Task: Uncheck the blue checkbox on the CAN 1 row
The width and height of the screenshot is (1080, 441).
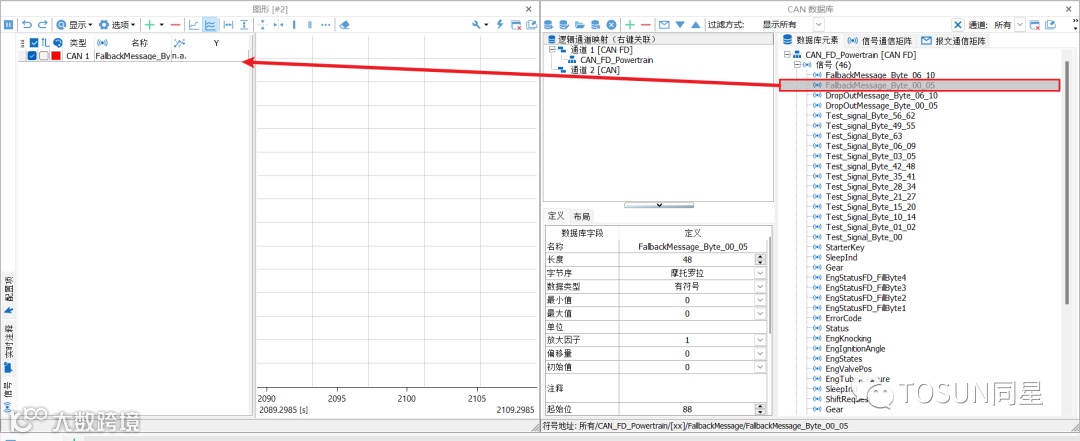Action: click(x=32, y=56)
